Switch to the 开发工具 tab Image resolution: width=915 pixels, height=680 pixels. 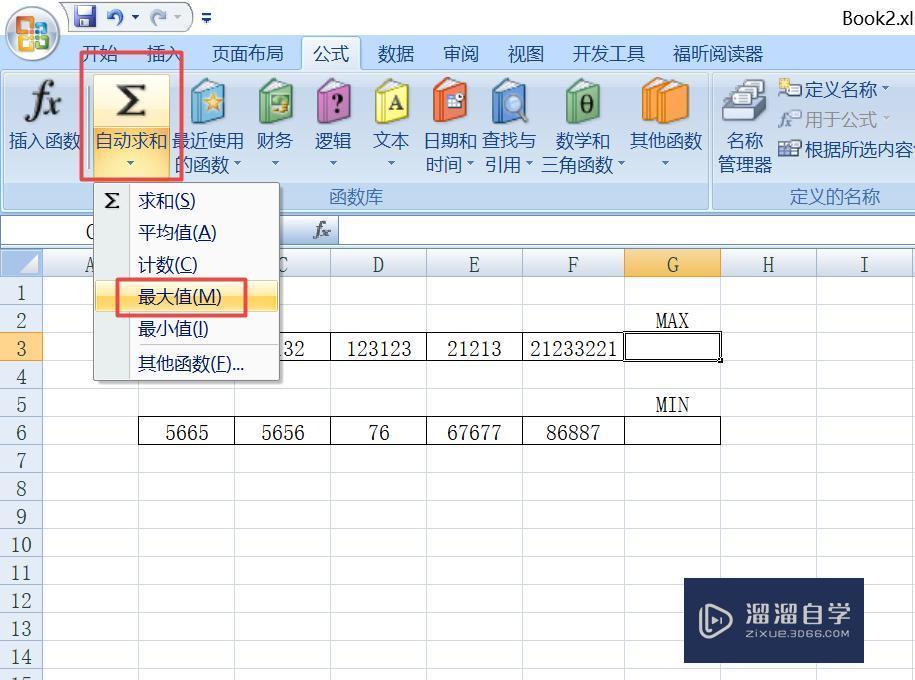click(x=609, y=54)
